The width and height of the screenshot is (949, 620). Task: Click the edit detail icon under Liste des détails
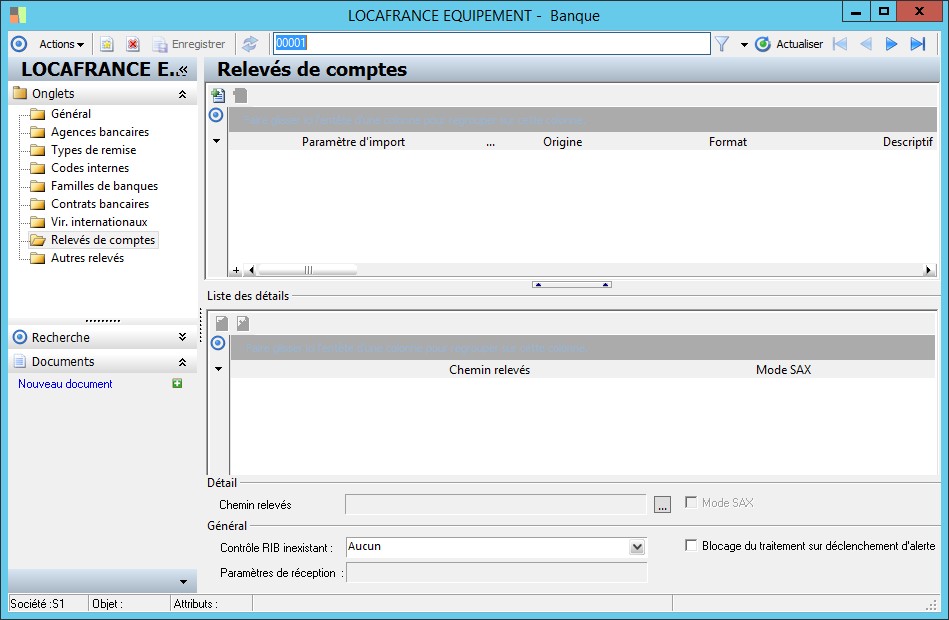243,323
